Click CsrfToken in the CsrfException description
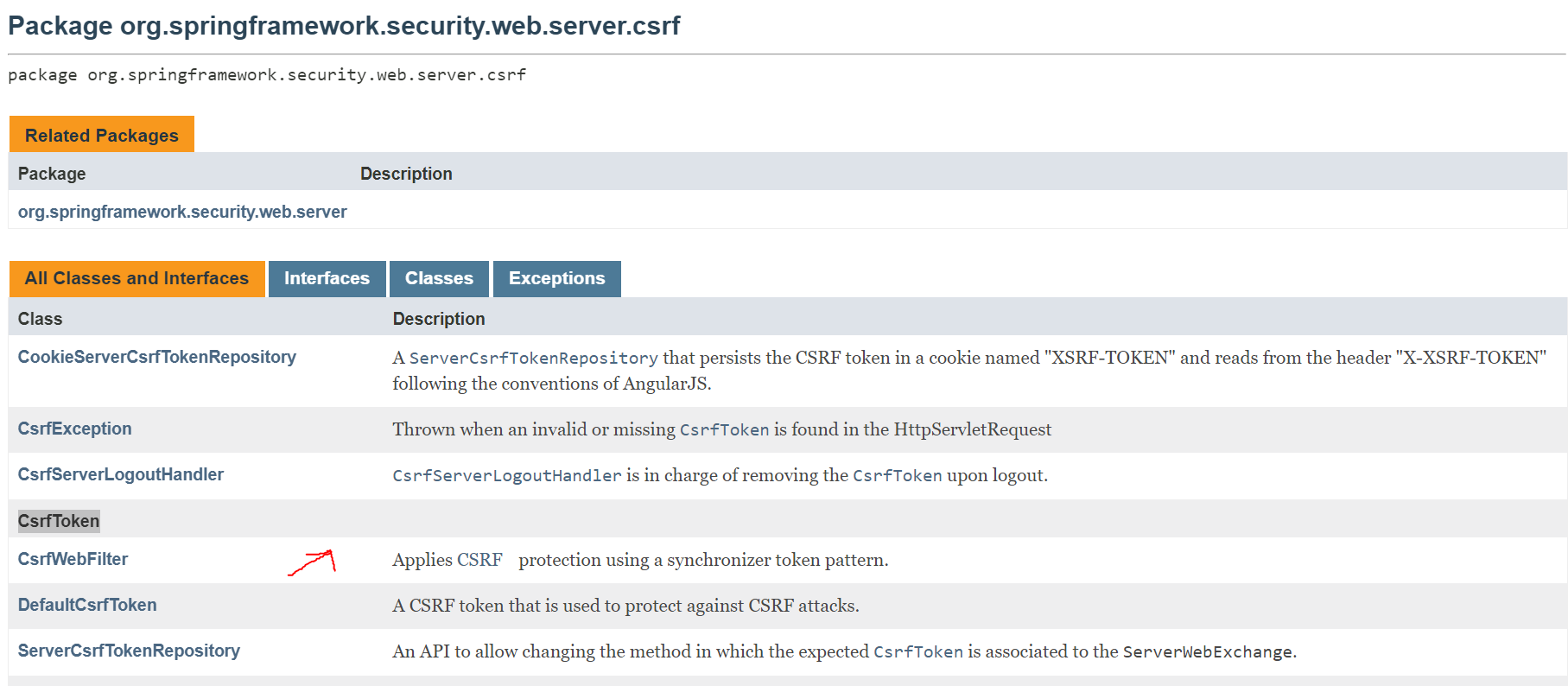The width and height of the screenshot is (1568, 686). (724, 430)
